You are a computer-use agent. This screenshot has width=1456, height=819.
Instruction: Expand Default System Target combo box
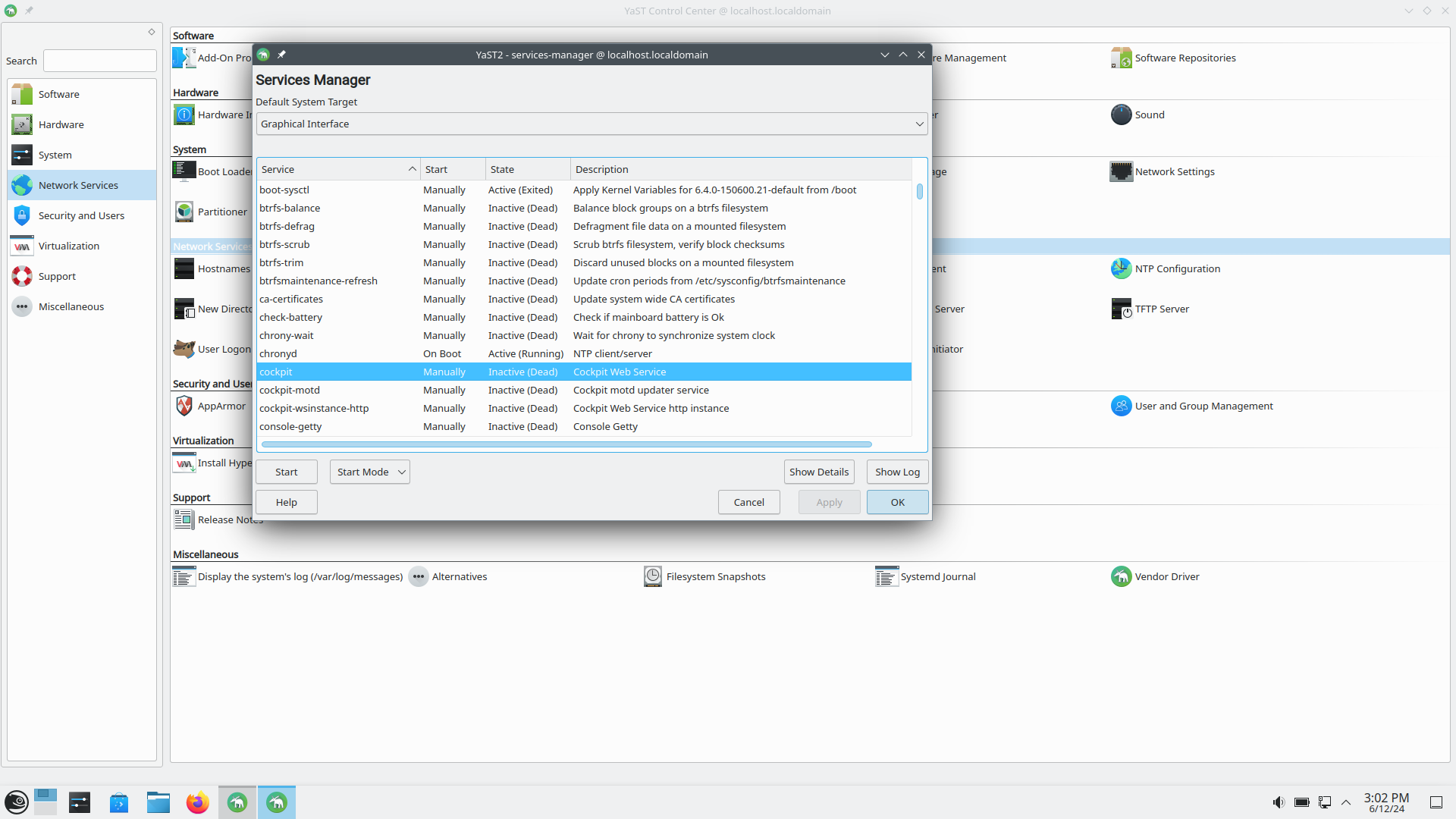click(592, 124)
